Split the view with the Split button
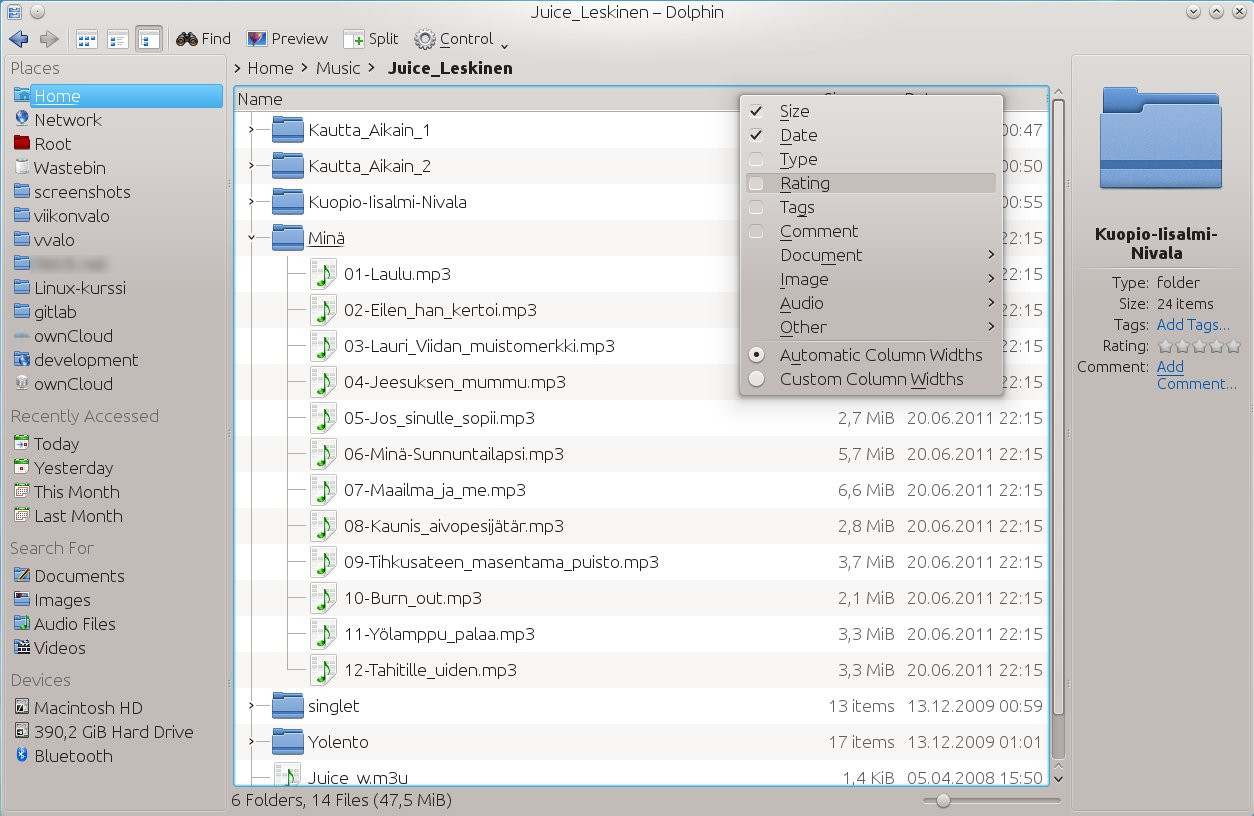This screenshot has height=816, width=1254. (x=371, y=39)
